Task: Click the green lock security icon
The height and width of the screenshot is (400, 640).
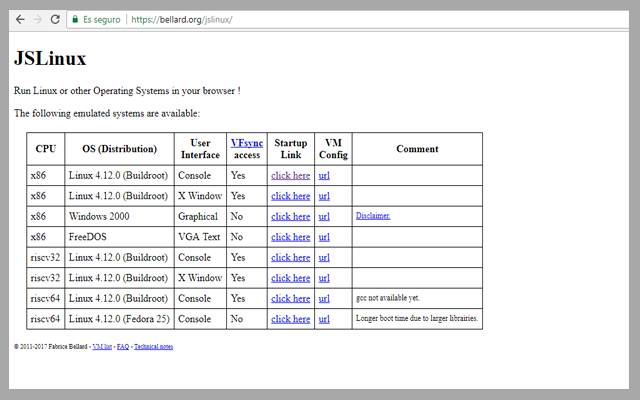Action: (75, 19)
